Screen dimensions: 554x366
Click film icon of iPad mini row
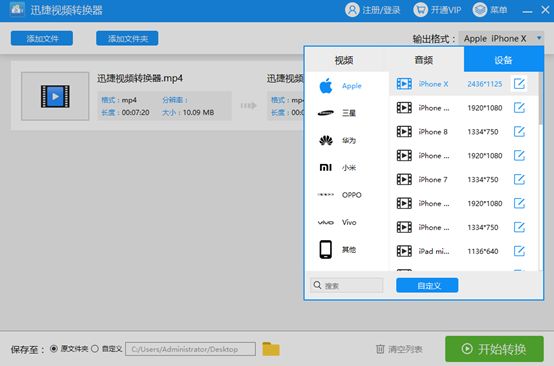(404, 251)
